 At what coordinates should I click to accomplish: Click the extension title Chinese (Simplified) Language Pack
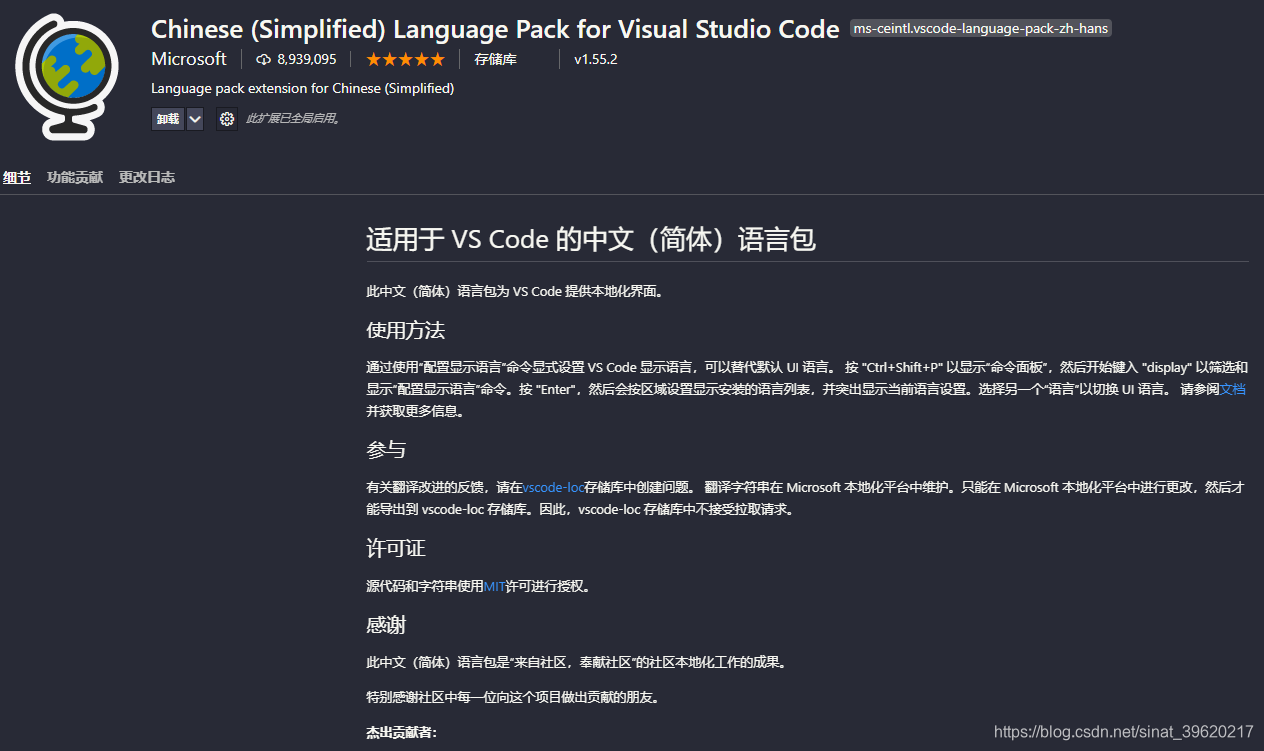495,29
